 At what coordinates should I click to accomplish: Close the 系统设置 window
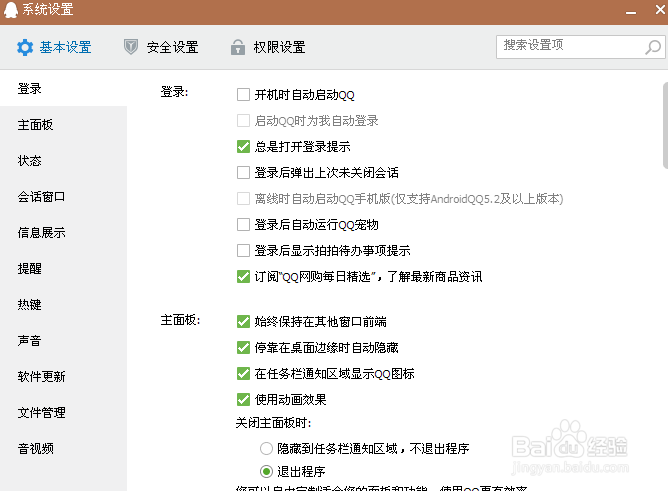coord(660,9)
